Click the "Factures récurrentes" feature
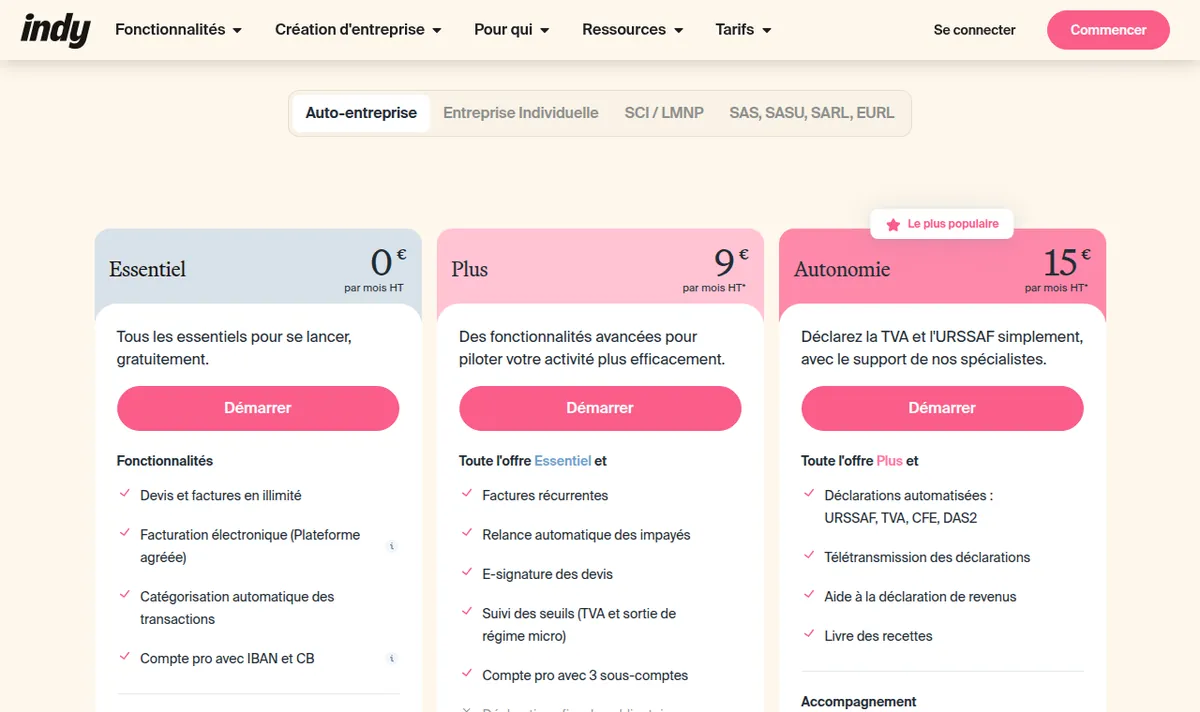Image resolution: width=1200 pixels, height=712 pixels. click(x=545, y=495)
